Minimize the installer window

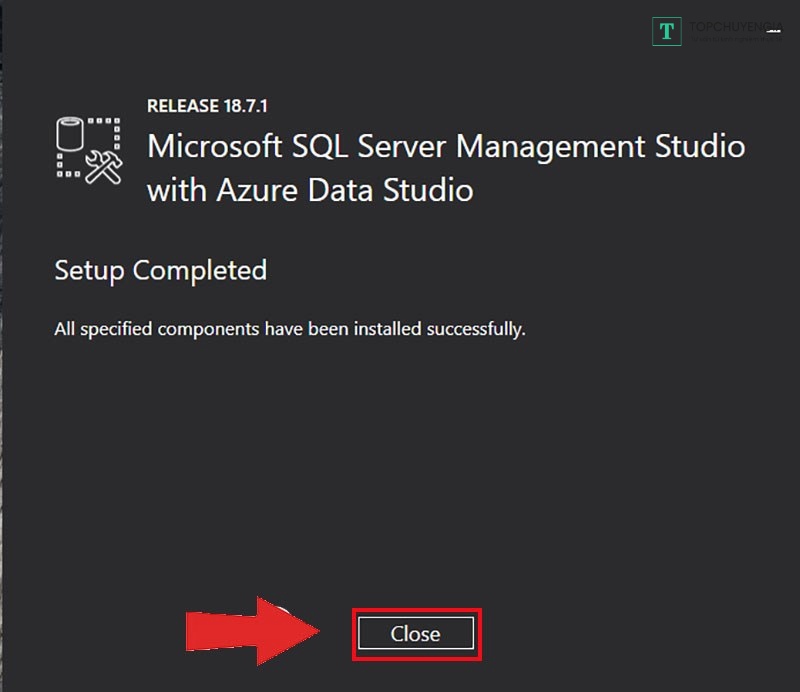coord(773,33)
